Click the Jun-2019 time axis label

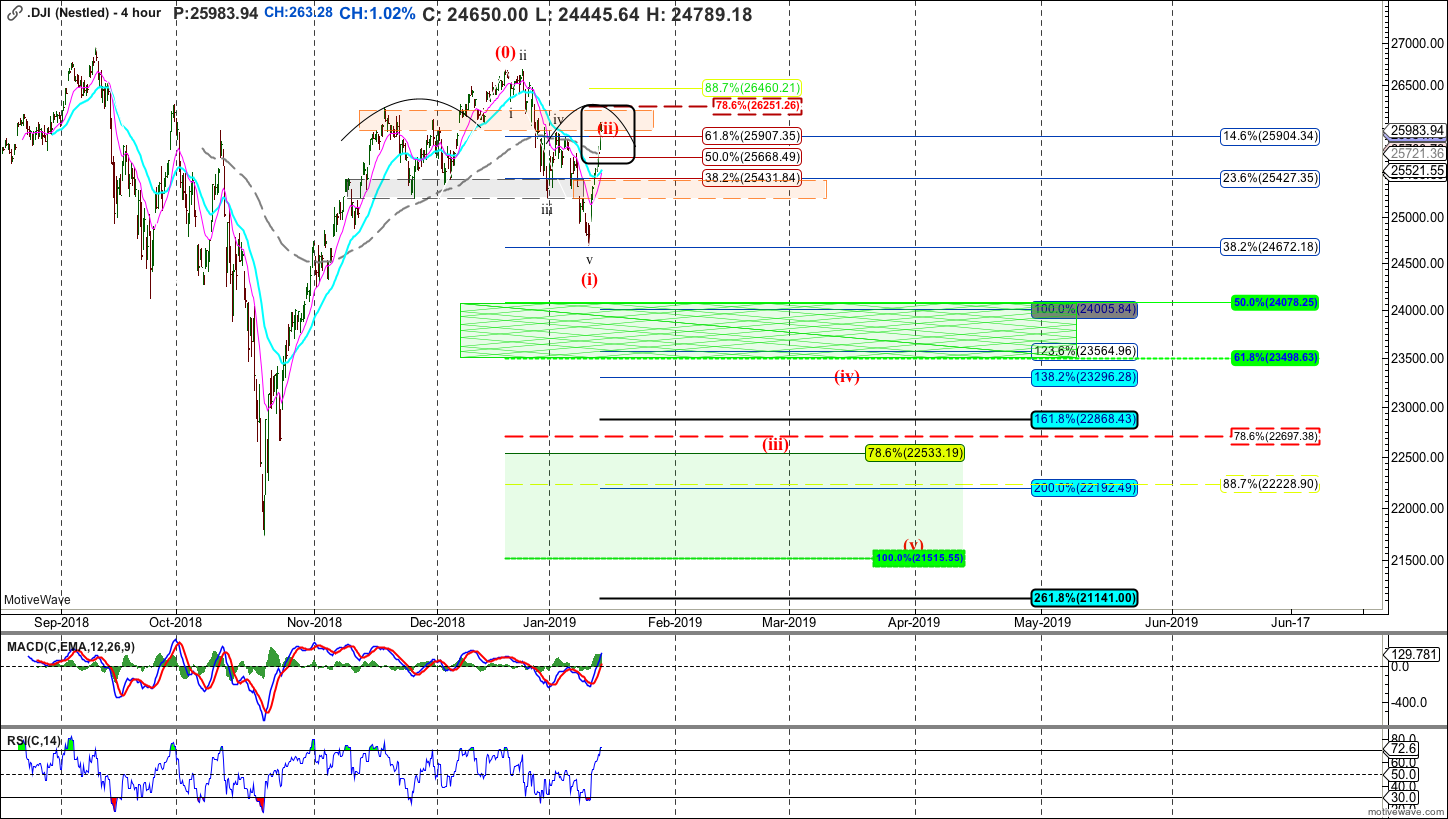point(1171,622)
